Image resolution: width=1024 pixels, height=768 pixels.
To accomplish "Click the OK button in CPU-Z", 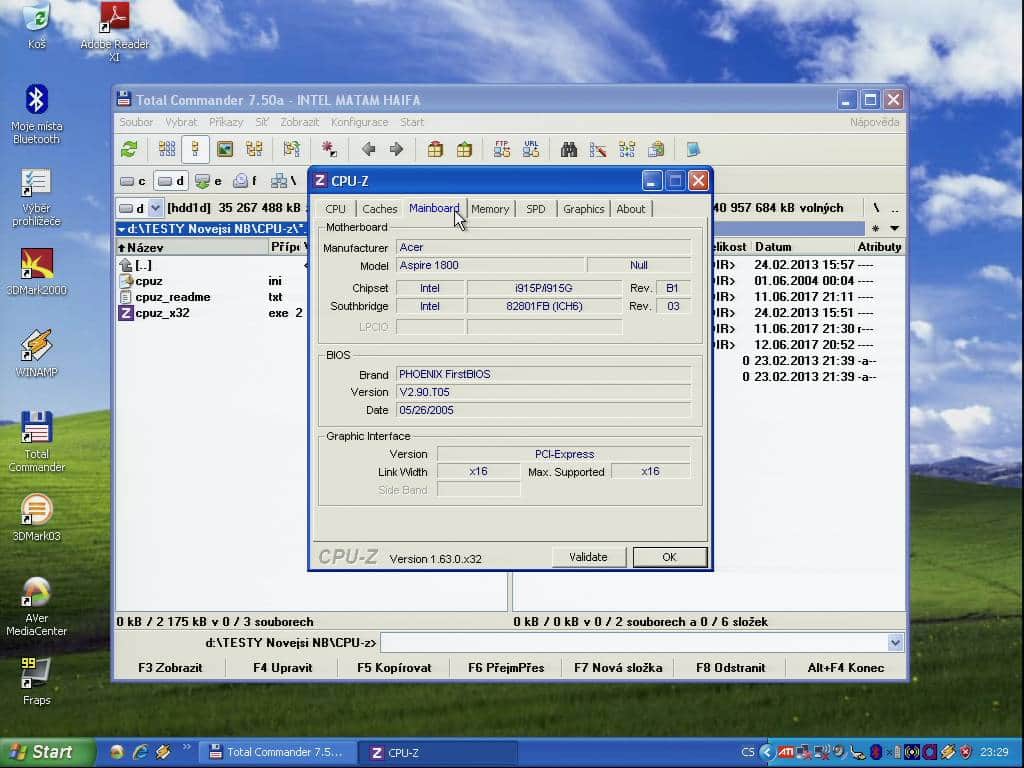I will 669,557.
